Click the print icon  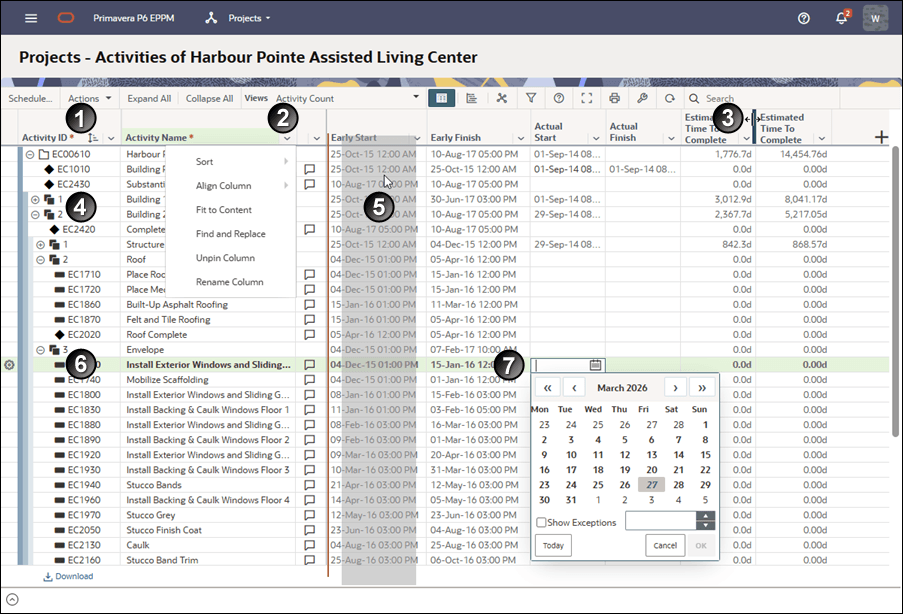pyautogui.click(x=614, y=98)
